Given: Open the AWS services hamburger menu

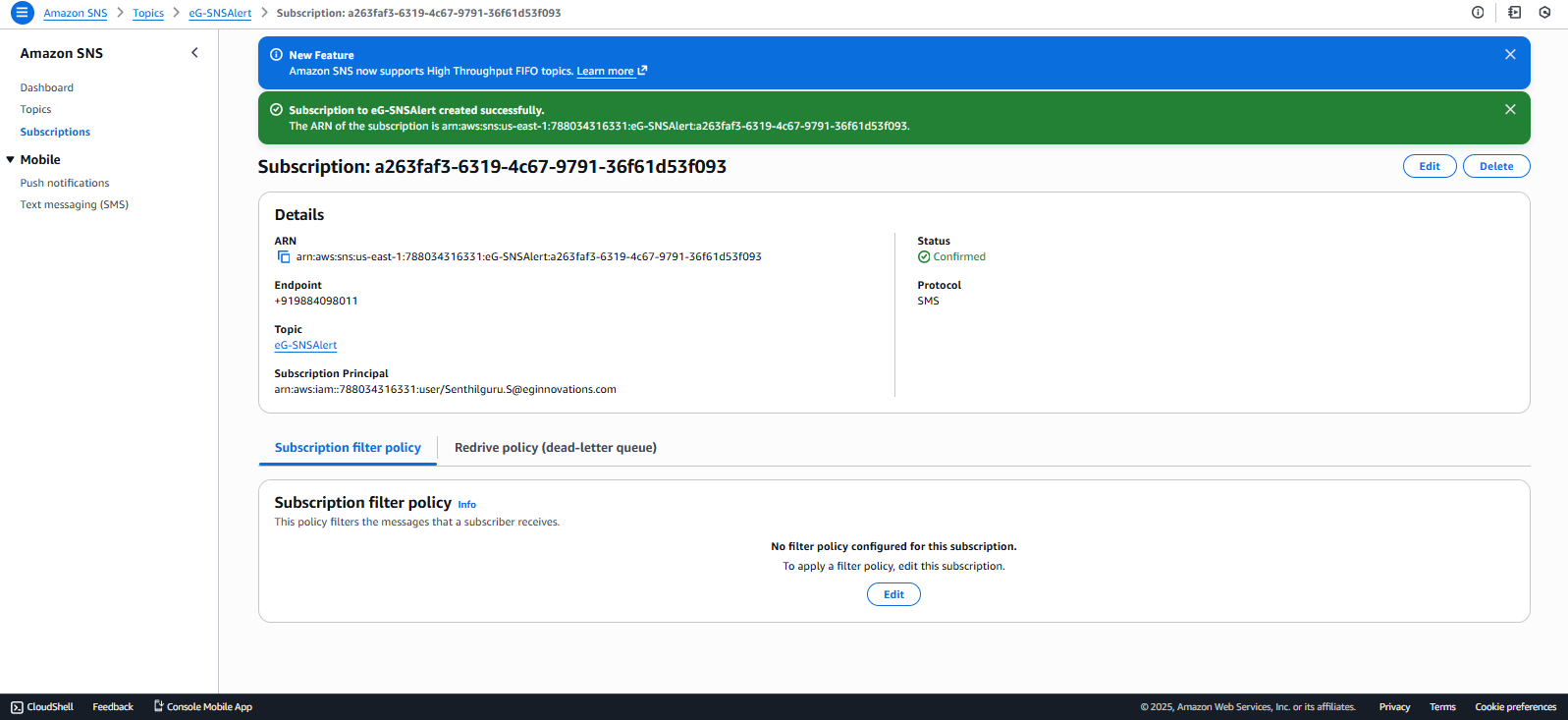Looking at the screenshot, I should coord(22,13).
